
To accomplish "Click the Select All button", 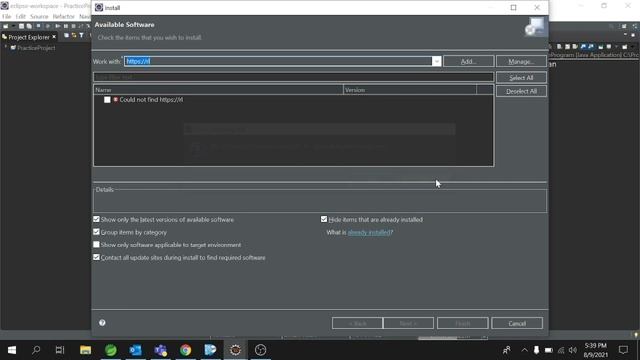I will coord(521,78).
